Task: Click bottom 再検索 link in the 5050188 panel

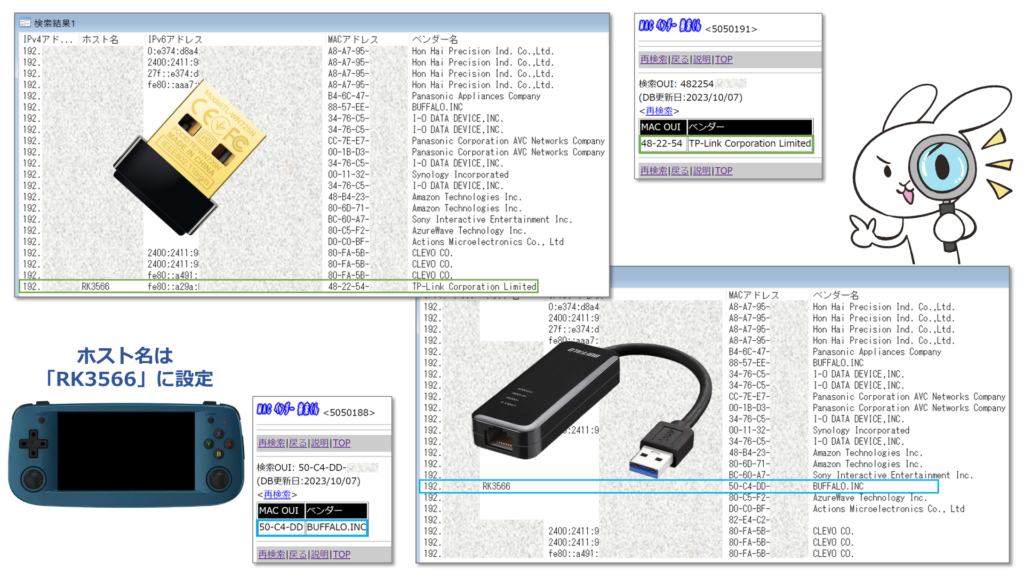Action: [271, 554]
